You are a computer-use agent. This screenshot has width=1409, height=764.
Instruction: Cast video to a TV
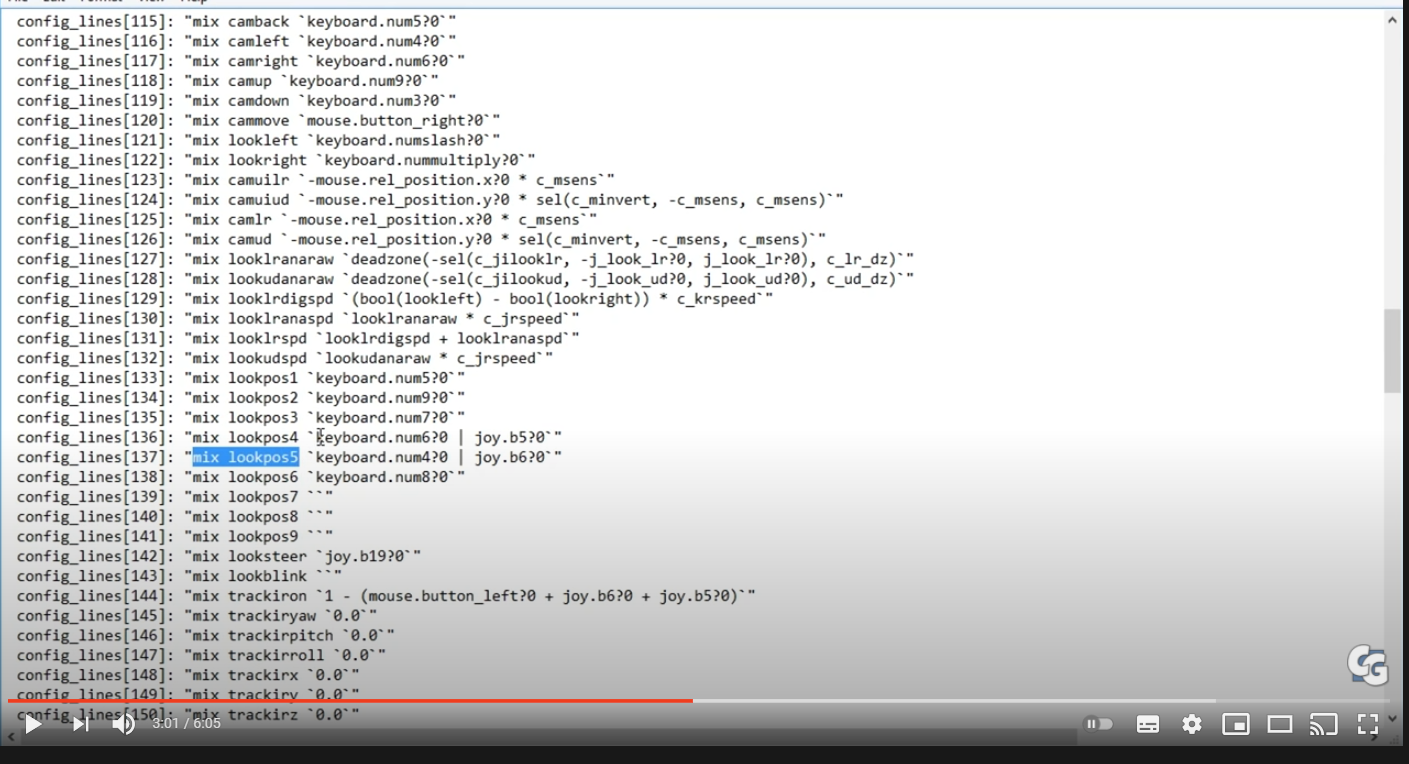(1324, 724)
